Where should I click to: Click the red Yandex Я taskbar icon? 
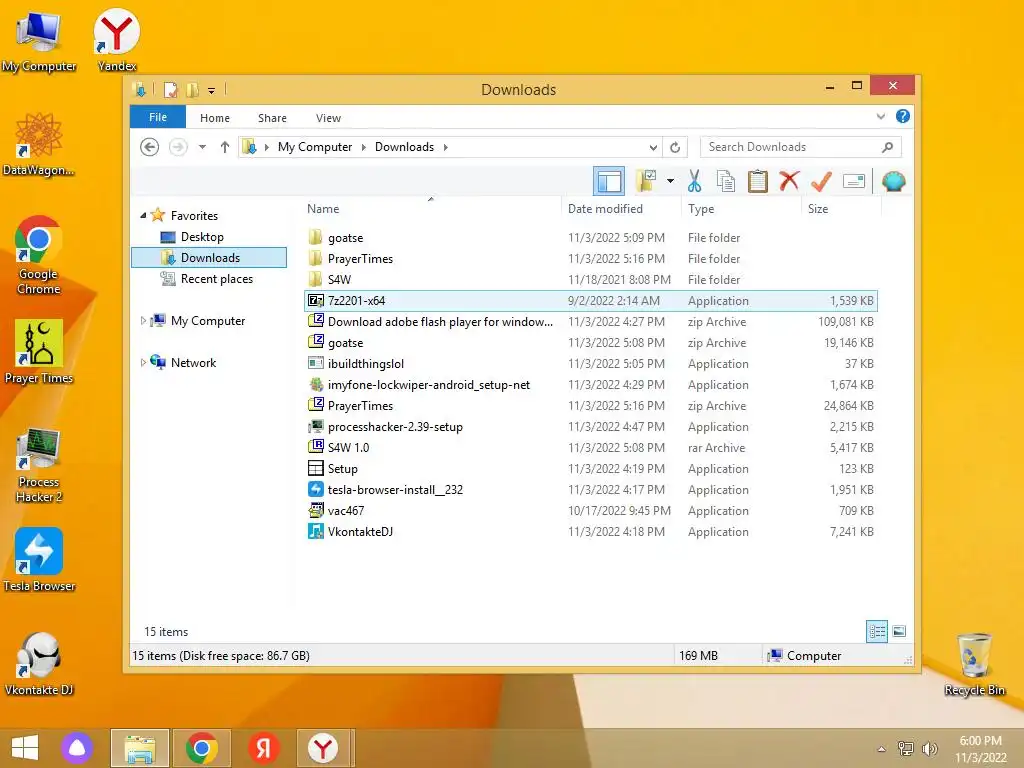coord(264,748)
